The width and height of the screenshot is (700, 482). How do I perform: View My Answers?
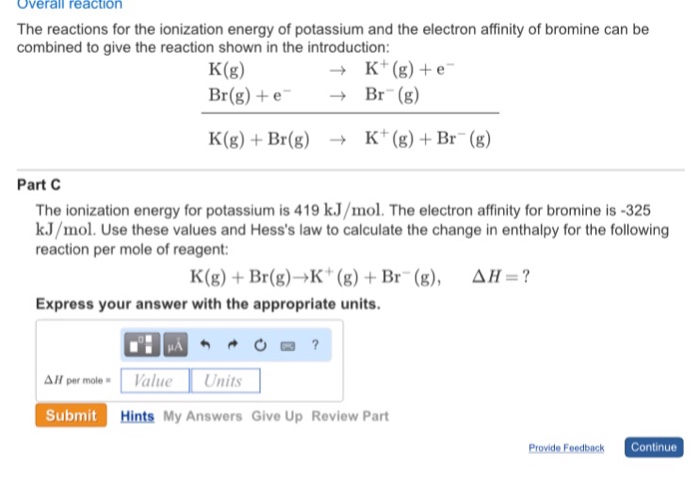point(202,416)
